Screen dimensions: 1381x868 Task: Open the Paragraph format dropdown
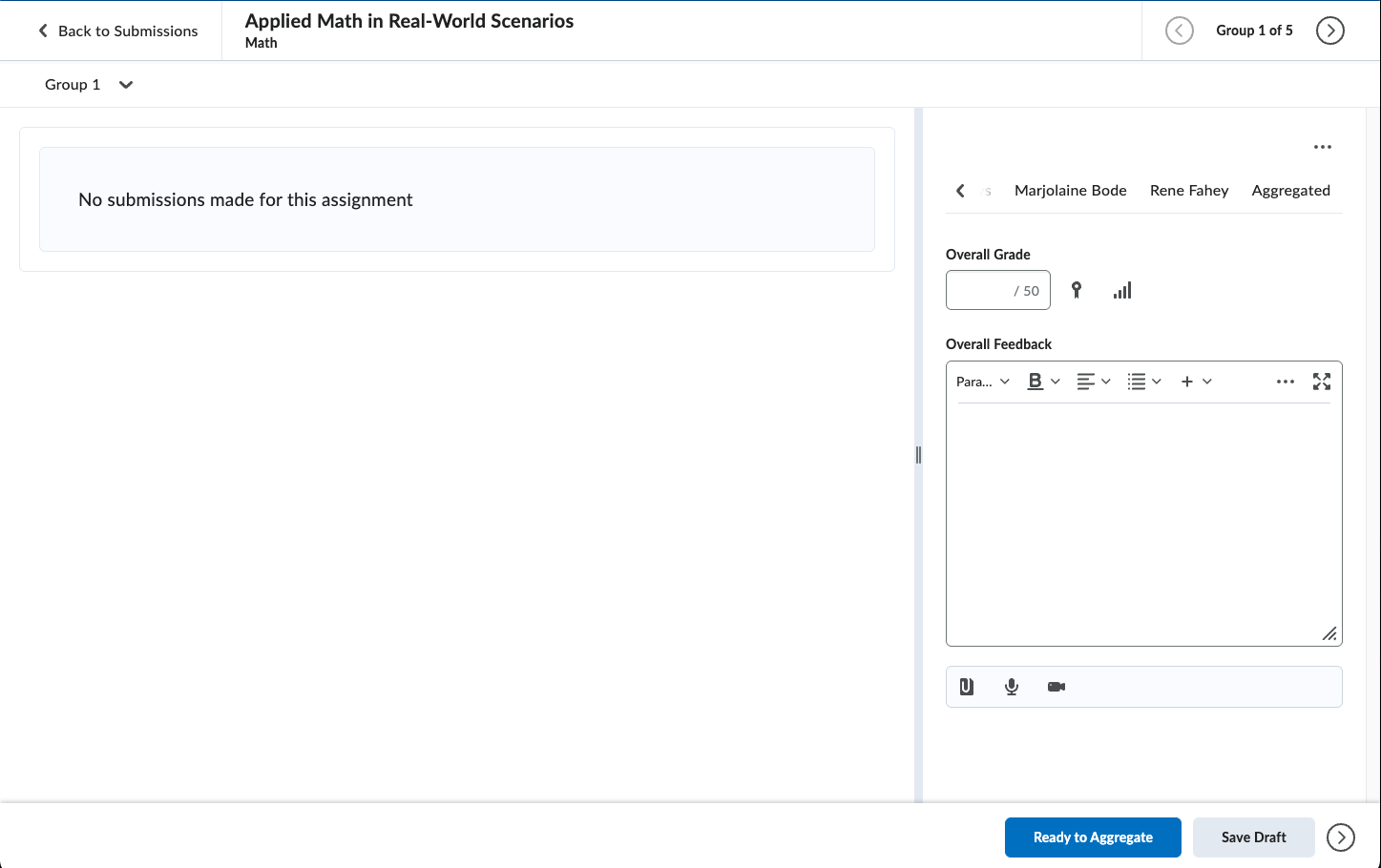(x=983, y=382)
